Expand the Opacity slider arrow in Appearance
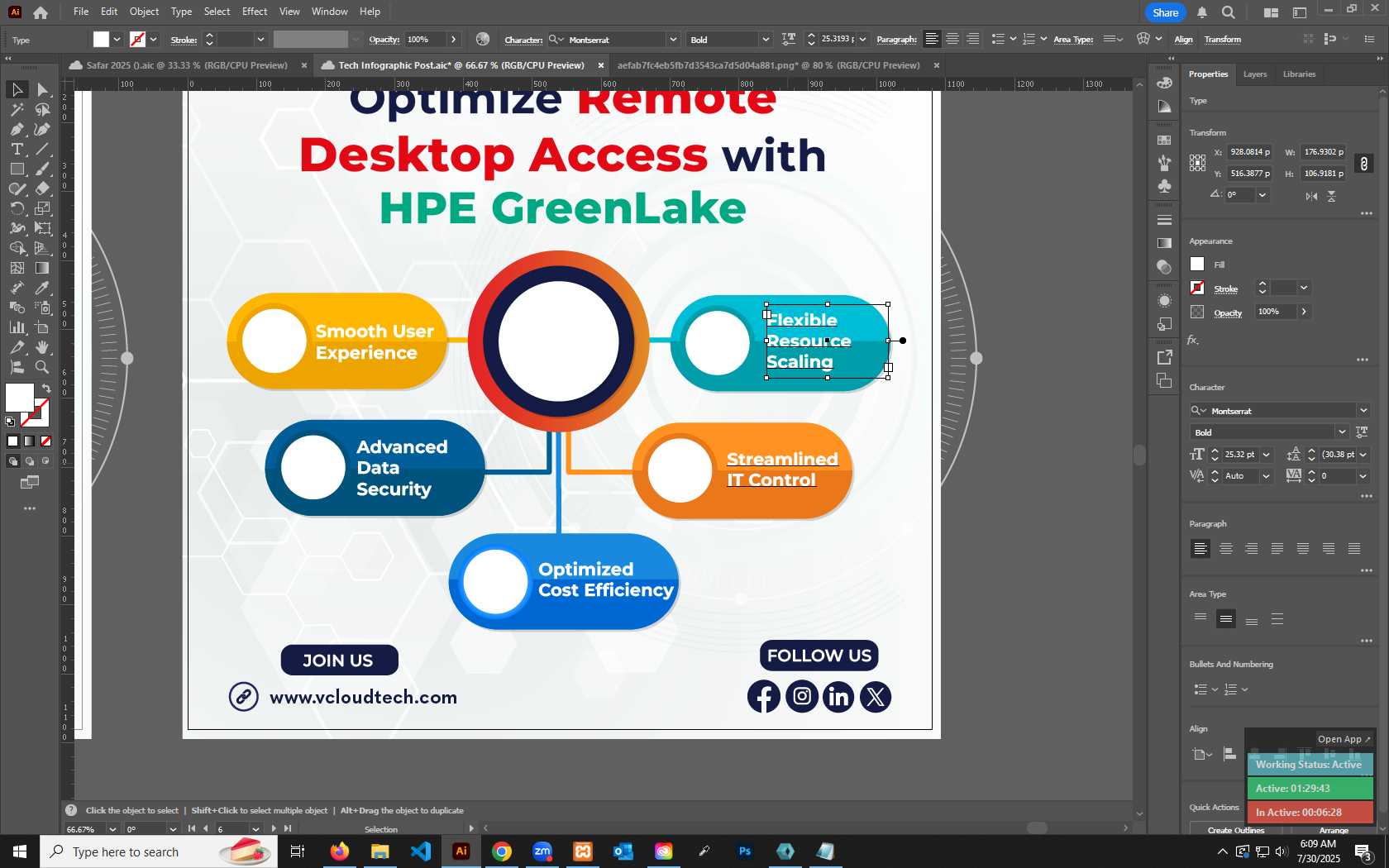 point(1304,312)
